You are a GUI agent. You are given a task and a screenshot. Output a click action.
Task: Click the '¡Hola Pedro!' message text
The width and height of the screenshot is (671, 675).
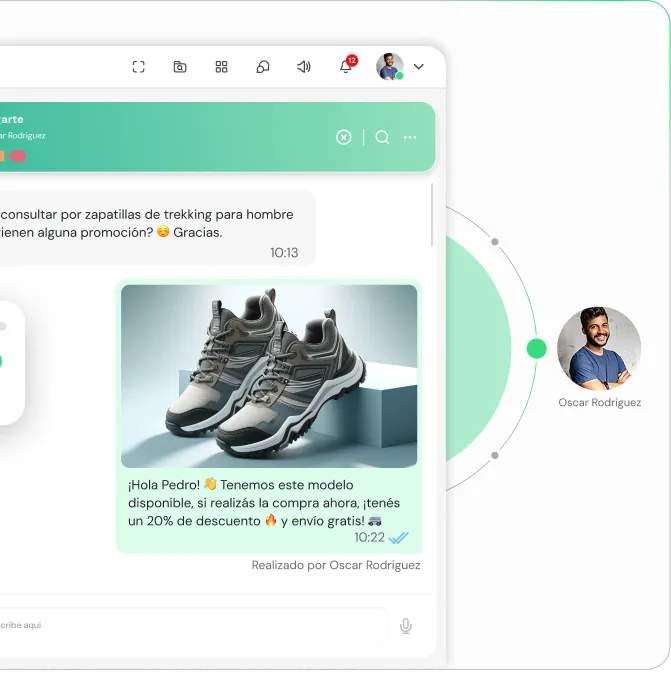(x=264, y=503)
